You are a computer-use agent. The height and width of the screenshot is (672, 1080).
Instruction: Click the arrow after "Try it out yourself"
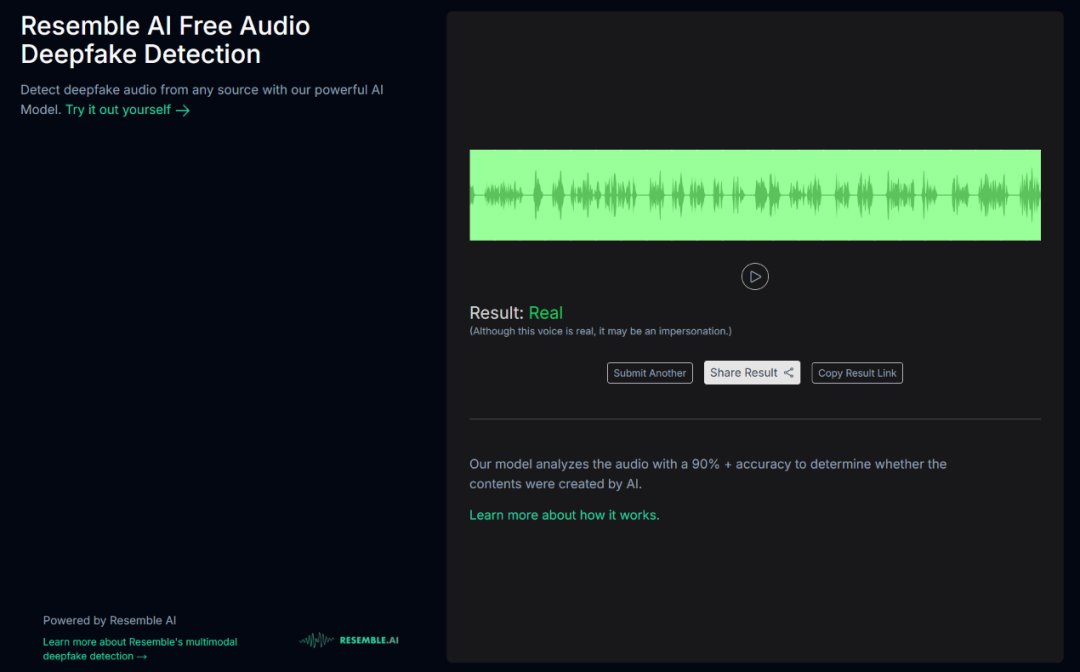click(183, 110)
